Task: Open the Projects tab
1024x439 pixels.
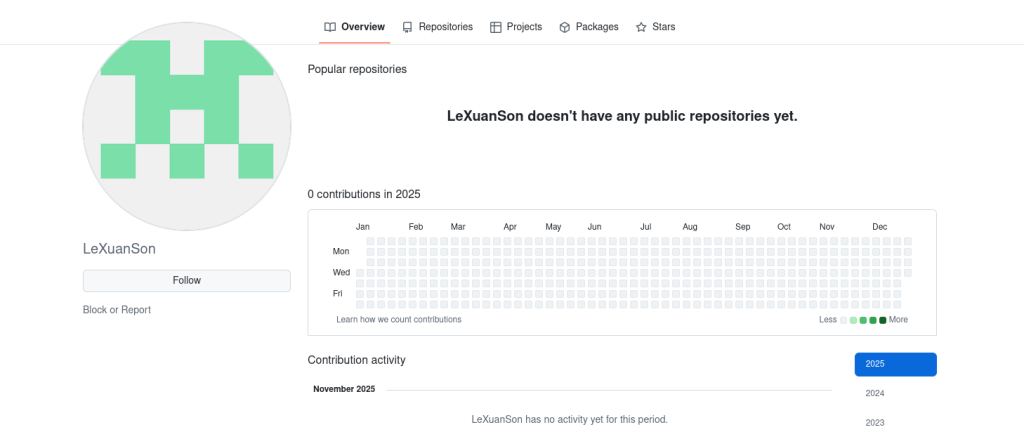Action: pyautogui.click(x=524, y=27)
